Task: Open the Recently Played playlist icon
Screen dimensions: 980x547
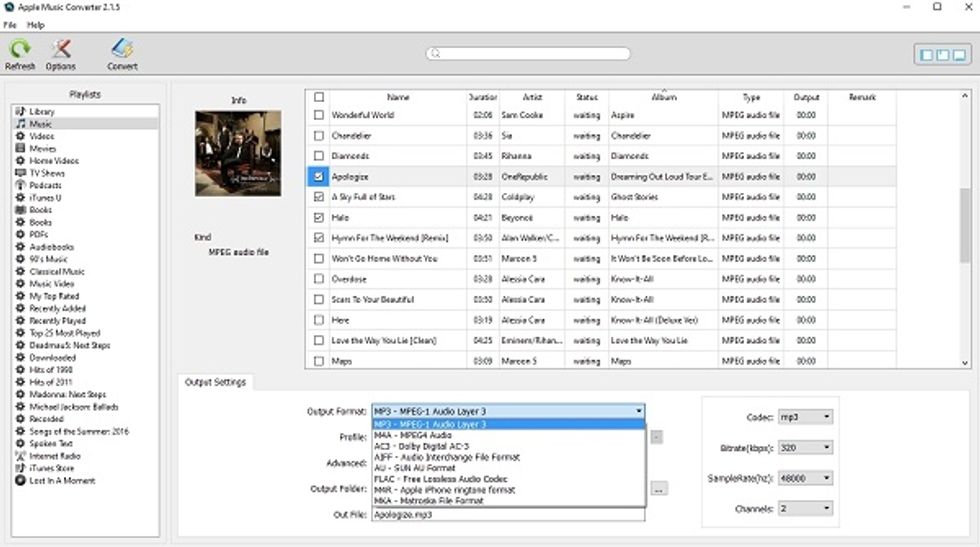Action: click(21, 321)
